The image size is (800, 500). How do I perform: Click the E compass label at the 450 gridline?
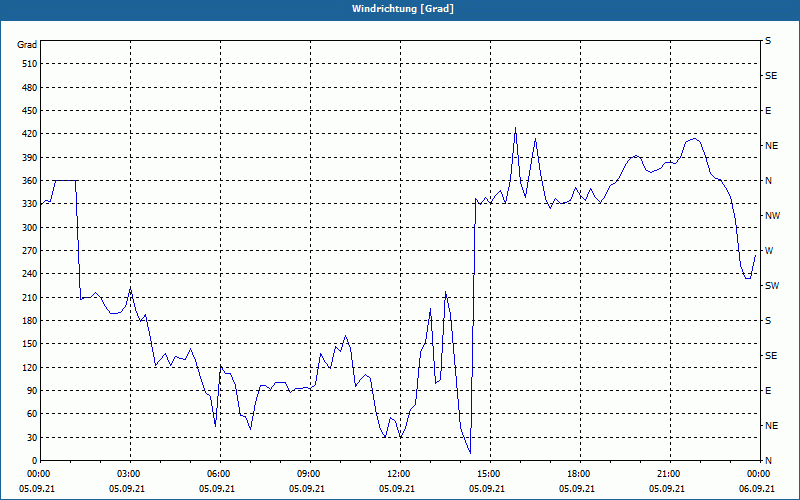pyautogui.click(x=768, y=111)
